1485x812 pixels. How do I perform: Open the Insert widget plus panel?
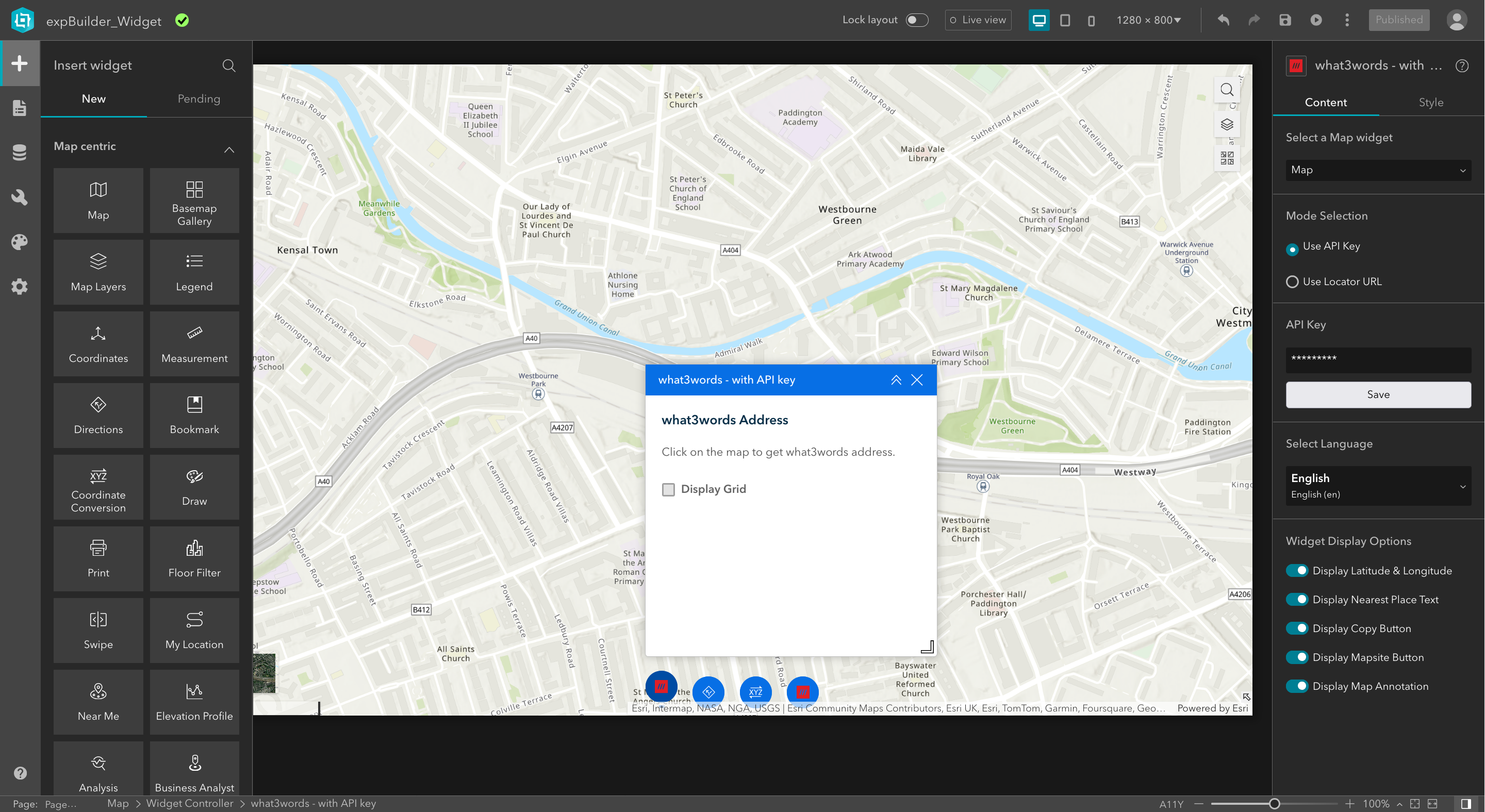20,63
